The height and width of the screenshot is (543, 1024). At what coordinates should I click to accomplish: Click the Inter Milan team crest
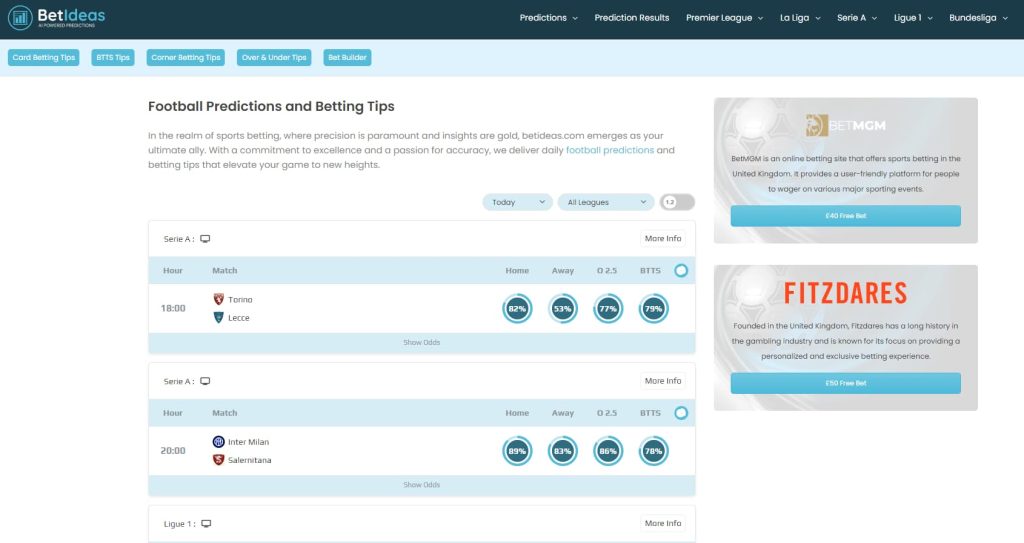pyautogui.click(x=219, y=442)
